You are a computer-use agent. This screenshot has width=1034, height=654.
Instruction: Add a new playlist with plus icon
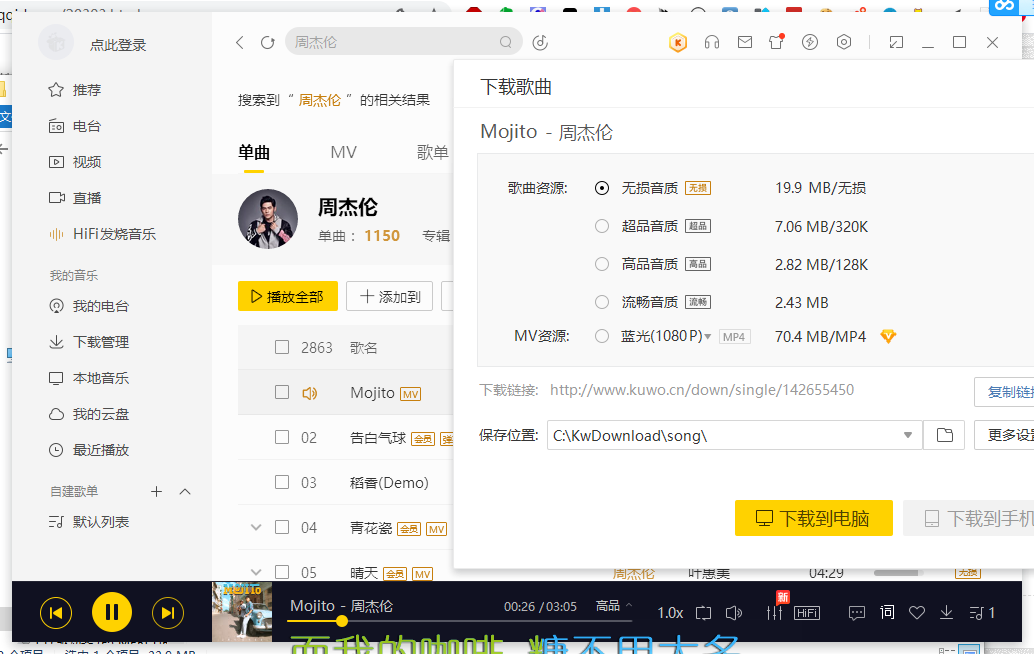pos(156,492)
